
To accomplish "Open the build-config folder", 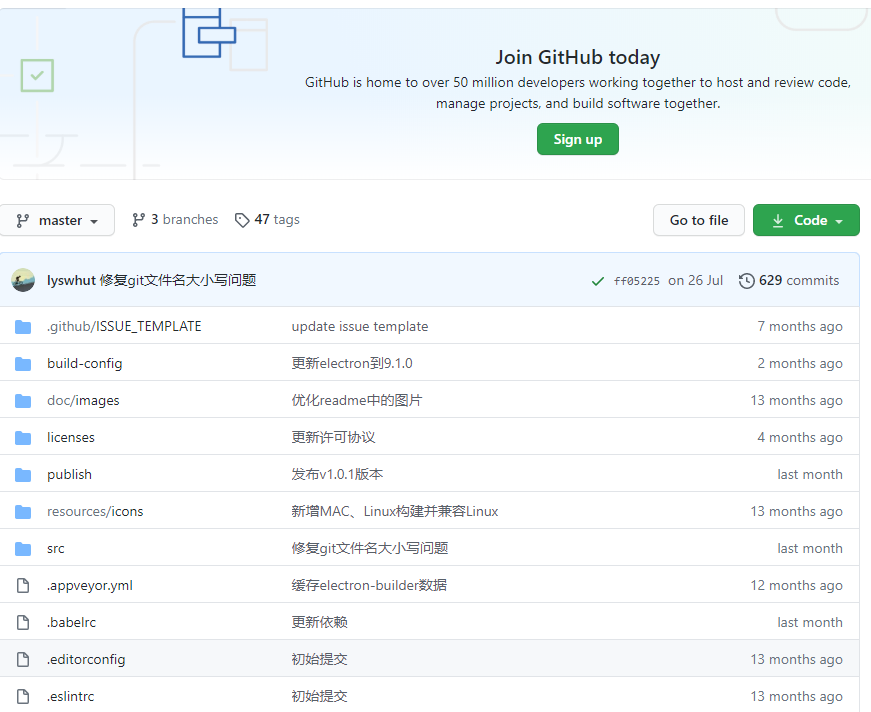I will tap(84, 363).
